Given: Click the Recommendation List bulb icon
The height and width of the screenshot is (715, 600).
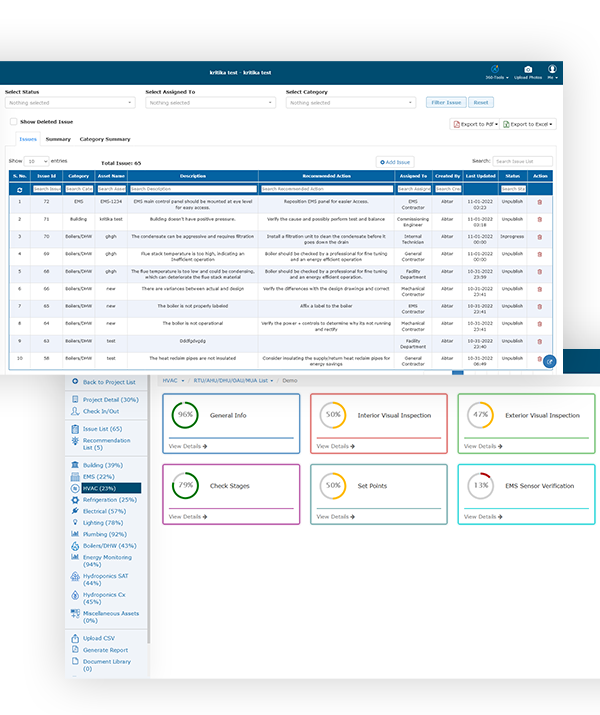Looking at the screenshot, I should point(75,440).
